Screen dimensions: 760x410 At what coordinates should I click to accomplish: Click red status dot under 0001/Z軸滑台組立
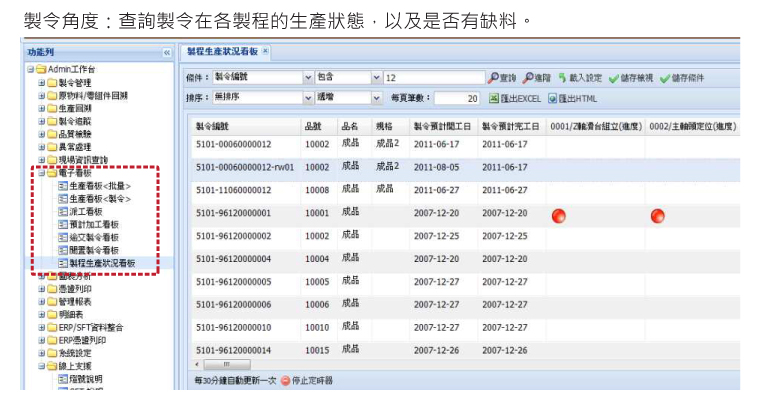(x=559, y=215)
